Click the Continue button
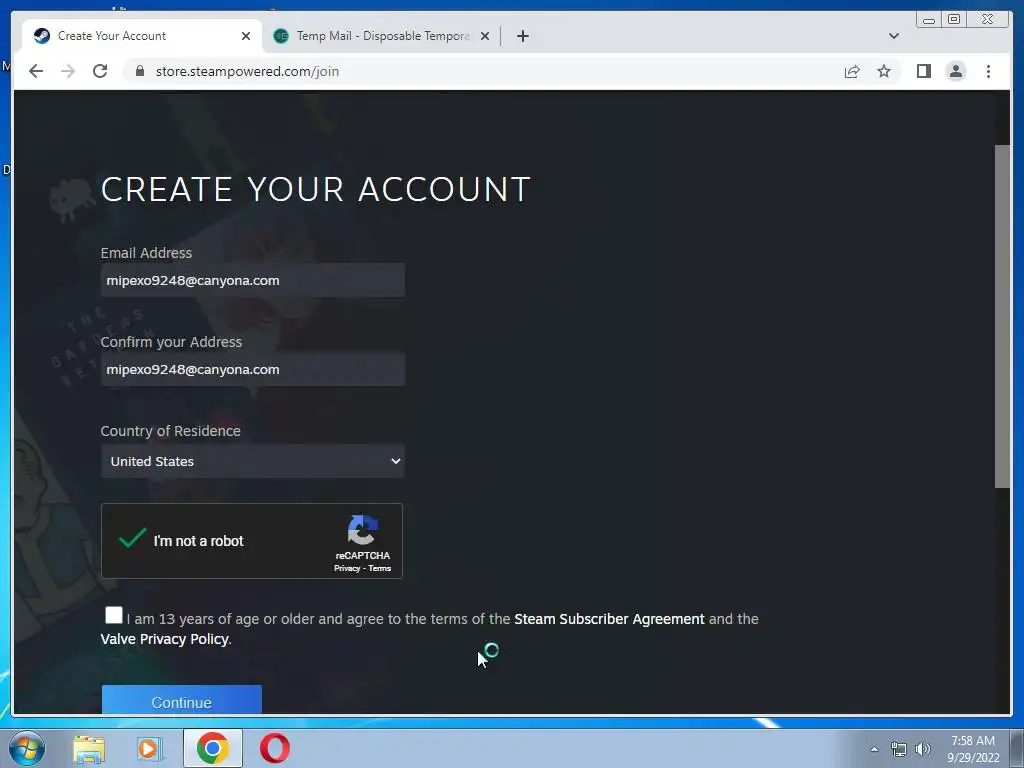The image size is (1024, 768). [x=182, y=700]
